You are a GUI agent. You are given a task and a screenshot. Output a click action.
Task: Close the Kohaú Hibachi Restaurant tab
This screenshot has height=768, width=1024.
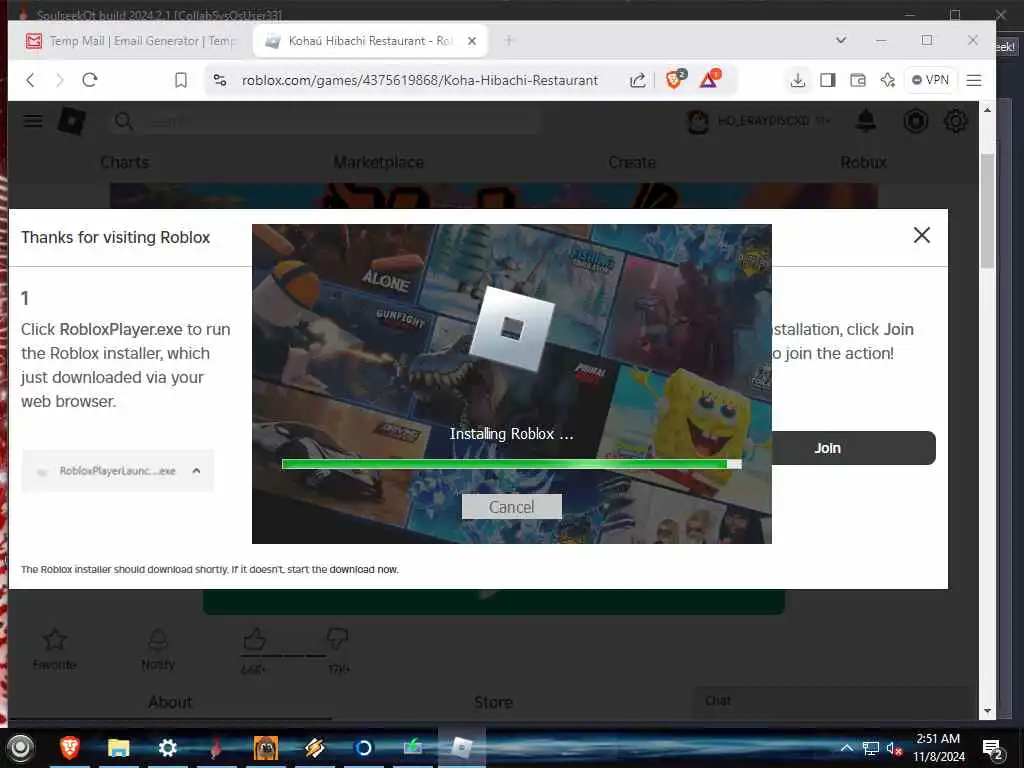click(x=472, y=41)
